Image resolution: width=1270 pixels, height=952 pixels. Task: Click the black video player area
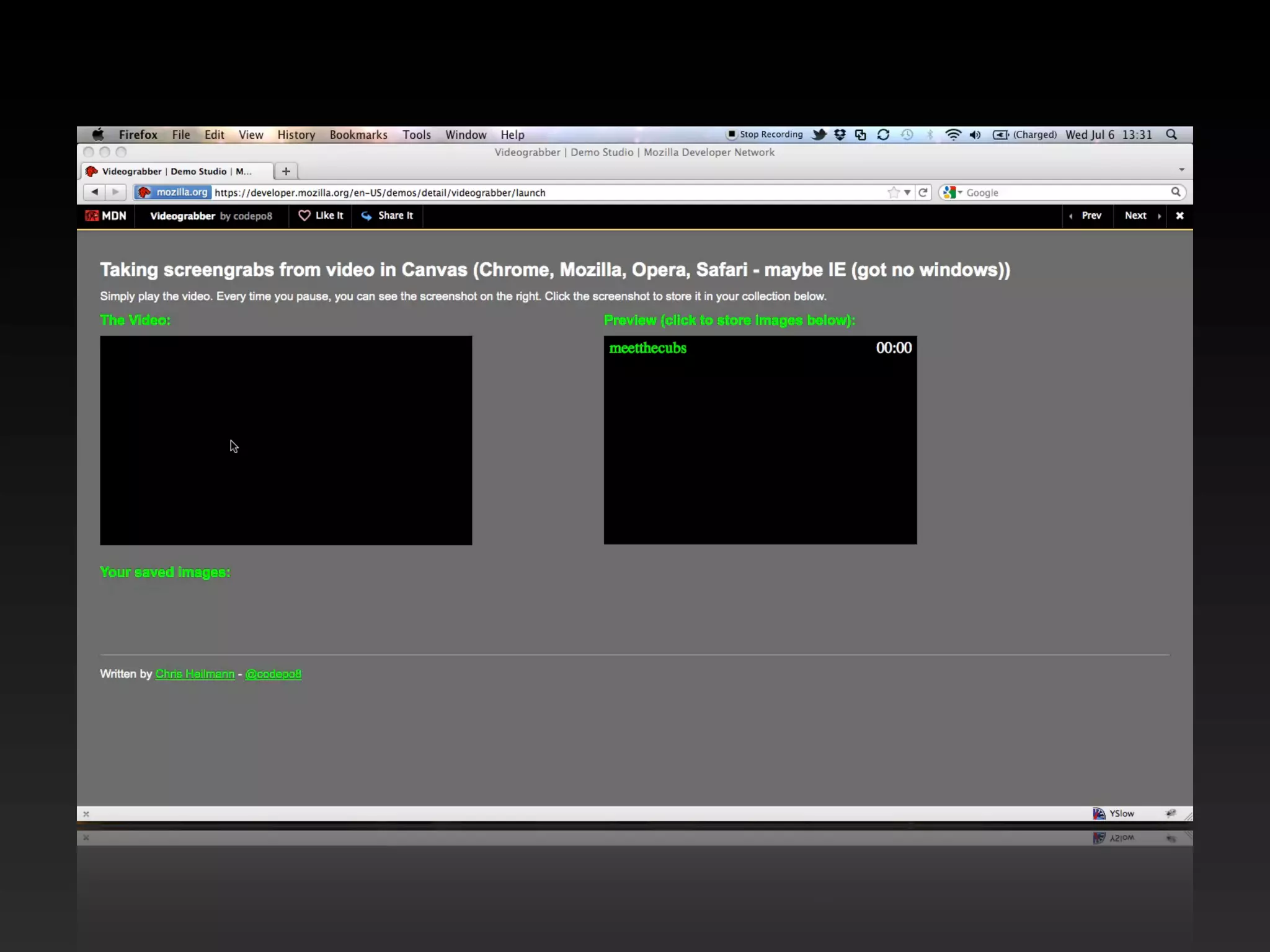[286, 440]
